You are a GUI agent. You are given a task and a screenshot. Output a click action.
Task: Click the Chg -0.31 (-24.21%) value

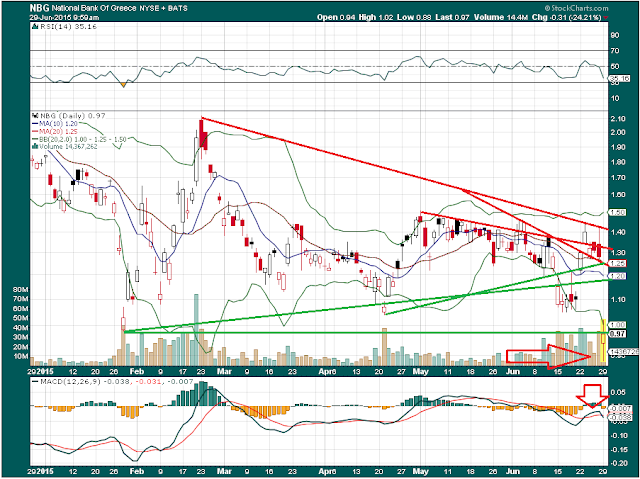[x=567, y=17]
